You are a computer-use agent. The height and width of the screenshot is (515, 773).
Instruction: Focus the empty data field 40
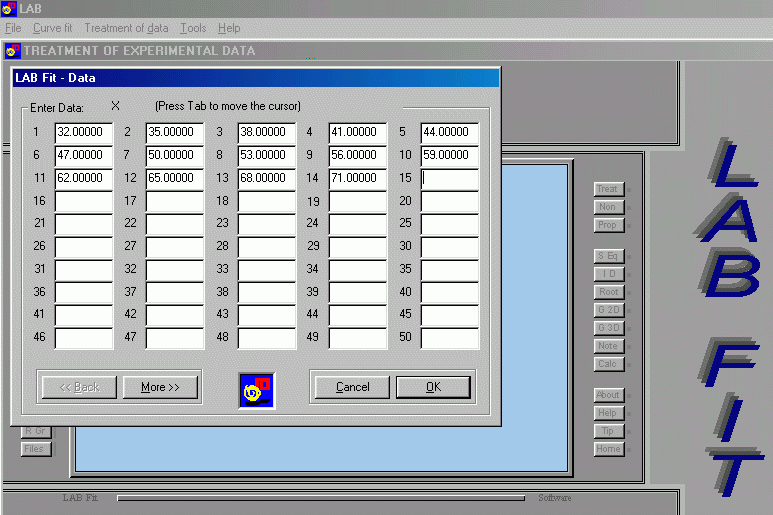[450, 293]
